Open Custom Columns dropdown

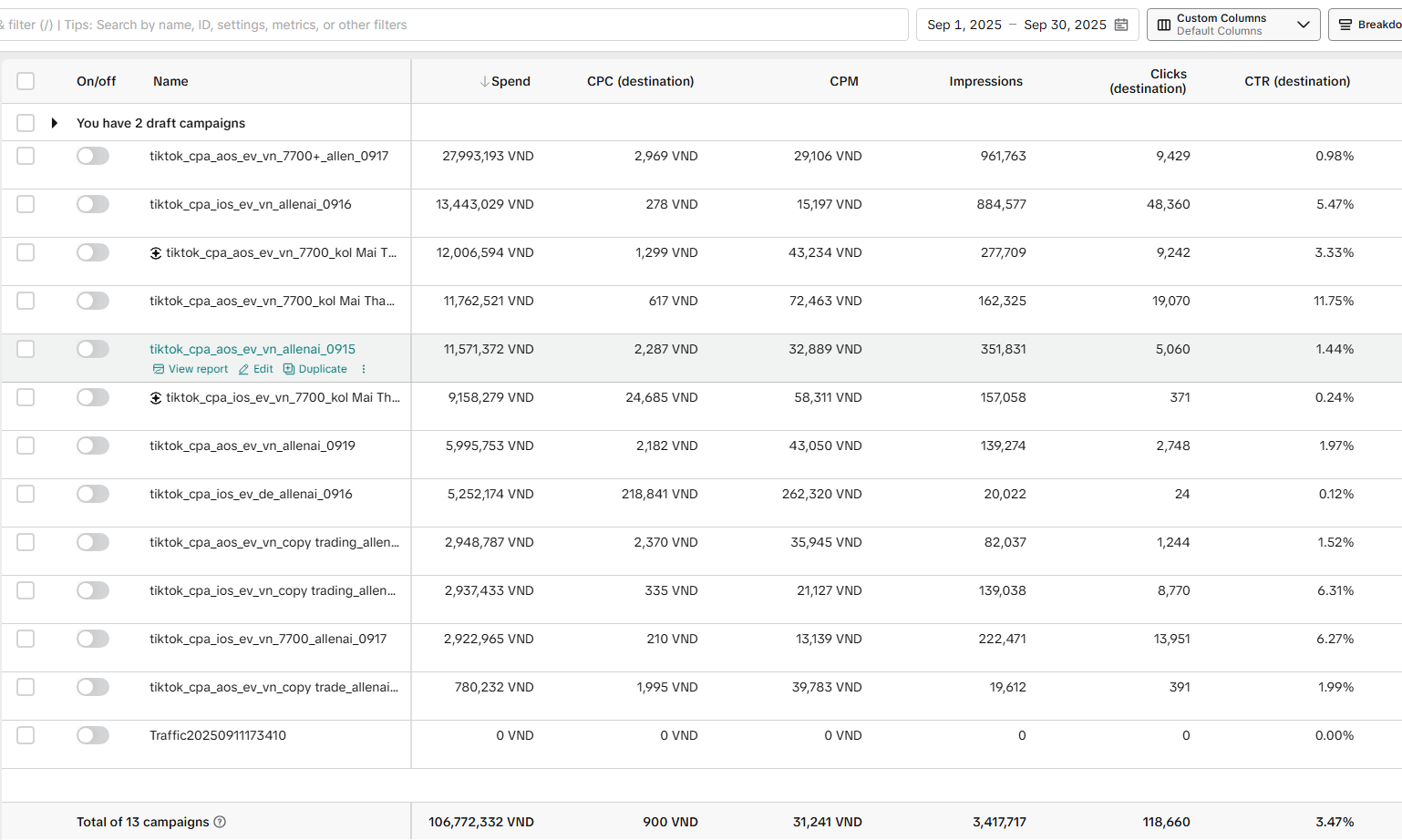pos(1233,25)
